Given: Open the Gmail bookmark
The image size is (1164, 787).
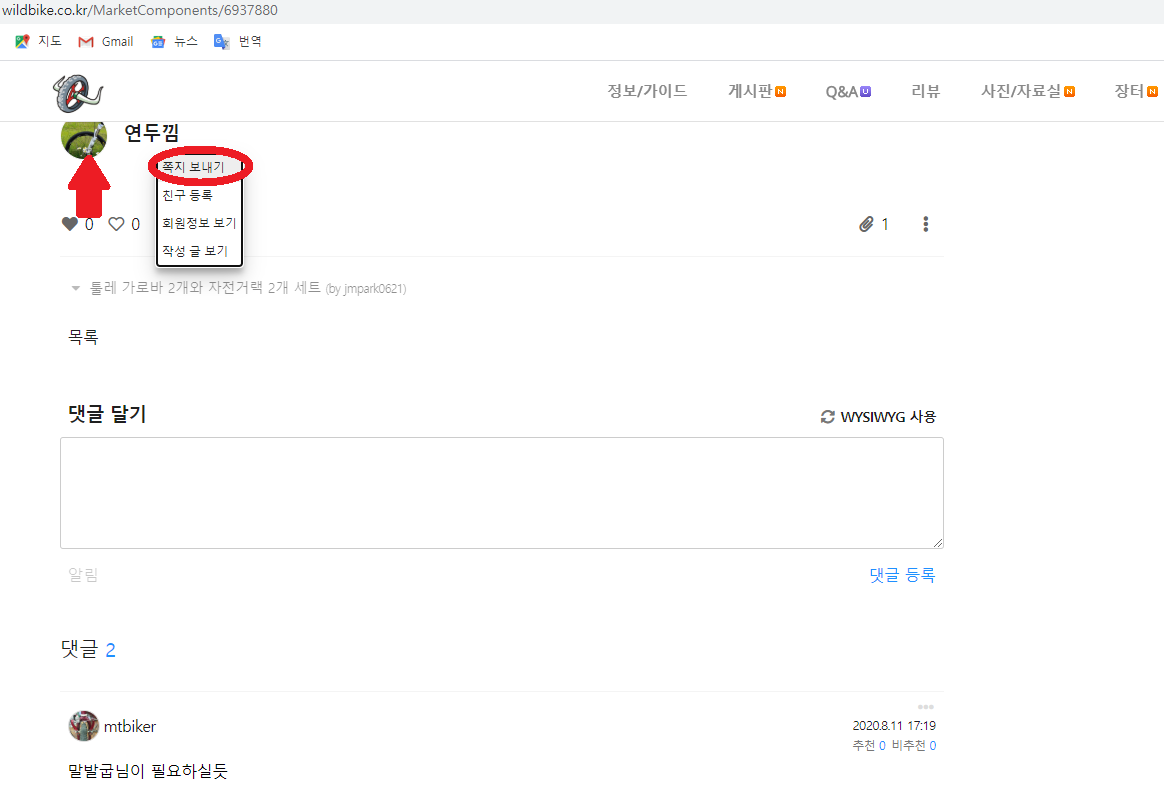Looking at the screenshot, I should pyautogui.click(x=105, y=42).
